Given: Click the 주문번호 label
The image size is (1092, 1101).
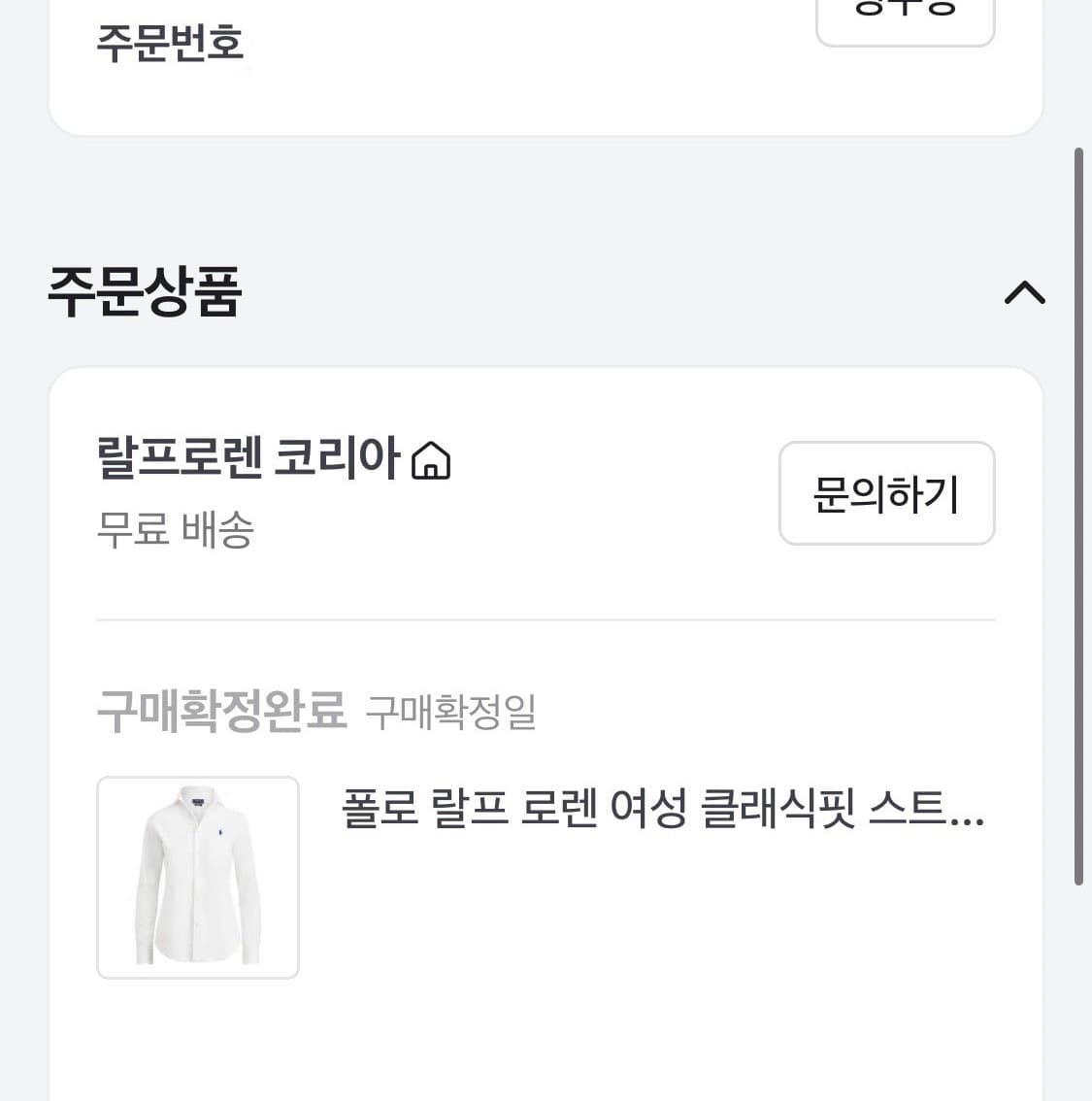Looking at the screenshot, I should coord(170,43).
